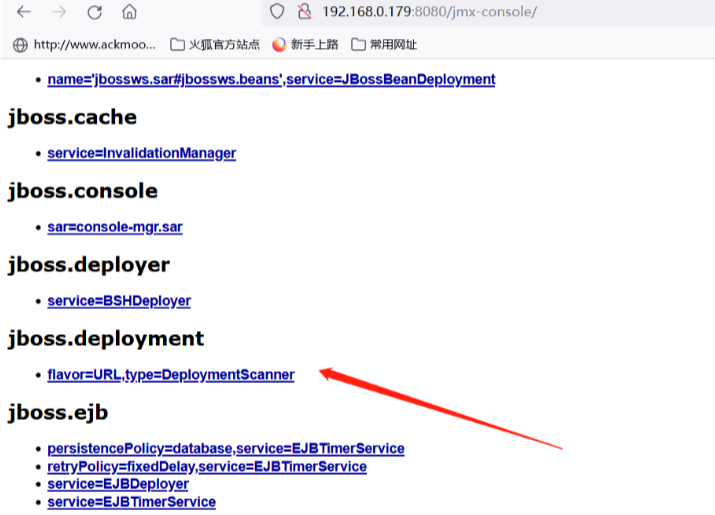Open the sar=console-mgr.sar link

point(114,227)
